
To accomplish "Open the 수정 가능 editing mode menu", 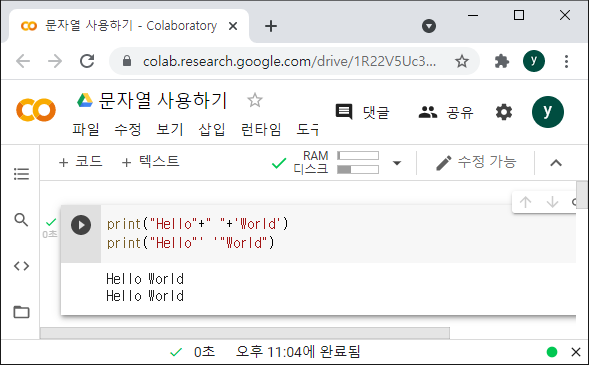I will pos(476,162).
